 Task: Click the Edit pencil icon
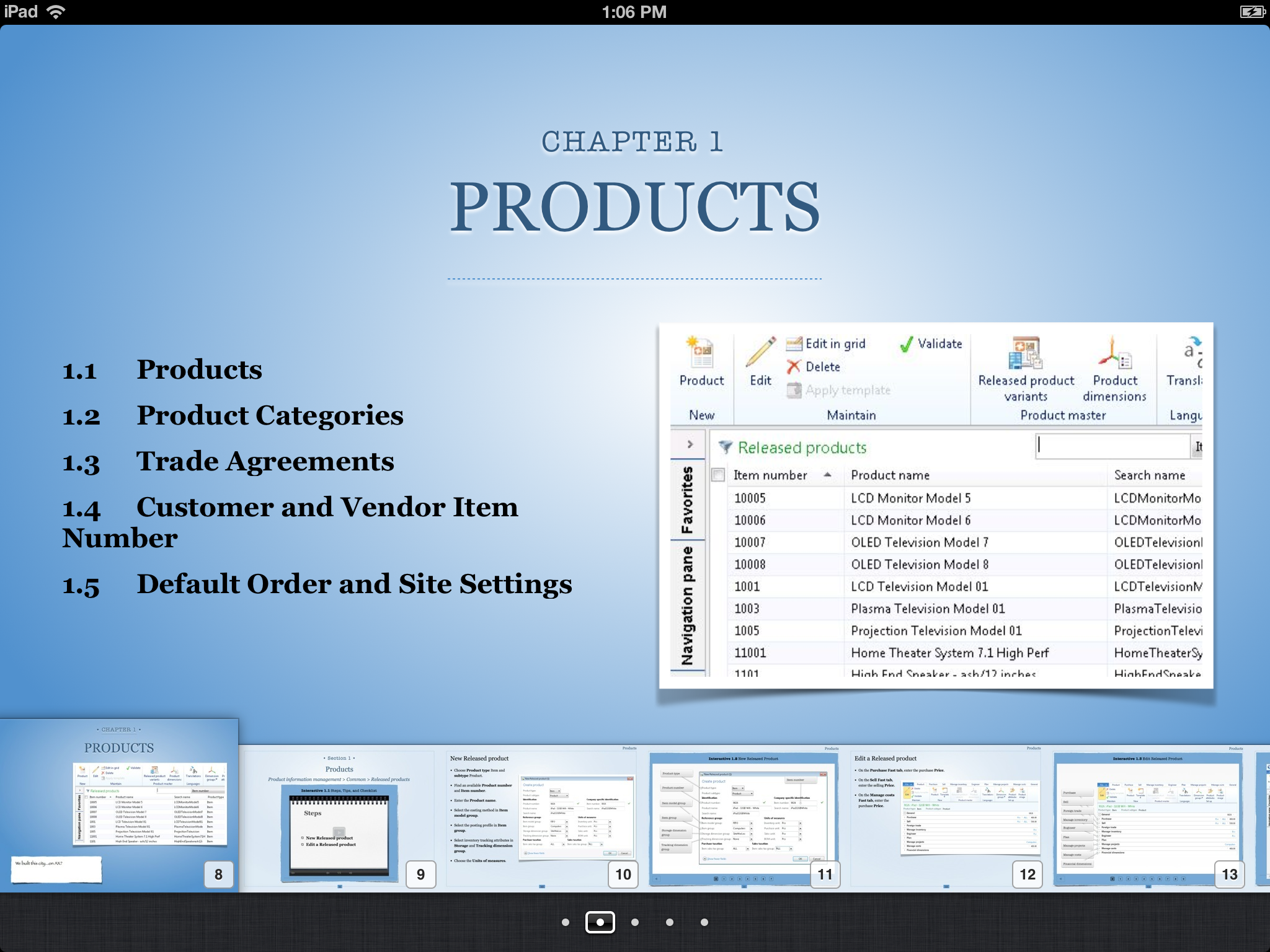point(761,353)
